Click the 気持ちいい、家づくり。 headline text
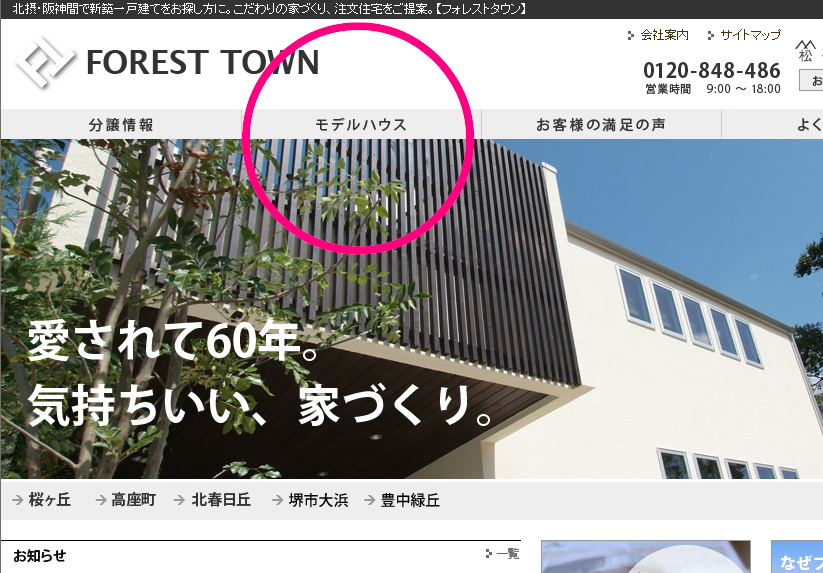The height and width of the screenshot is (573, 823). pyautogui.click(x=260, y=406)
